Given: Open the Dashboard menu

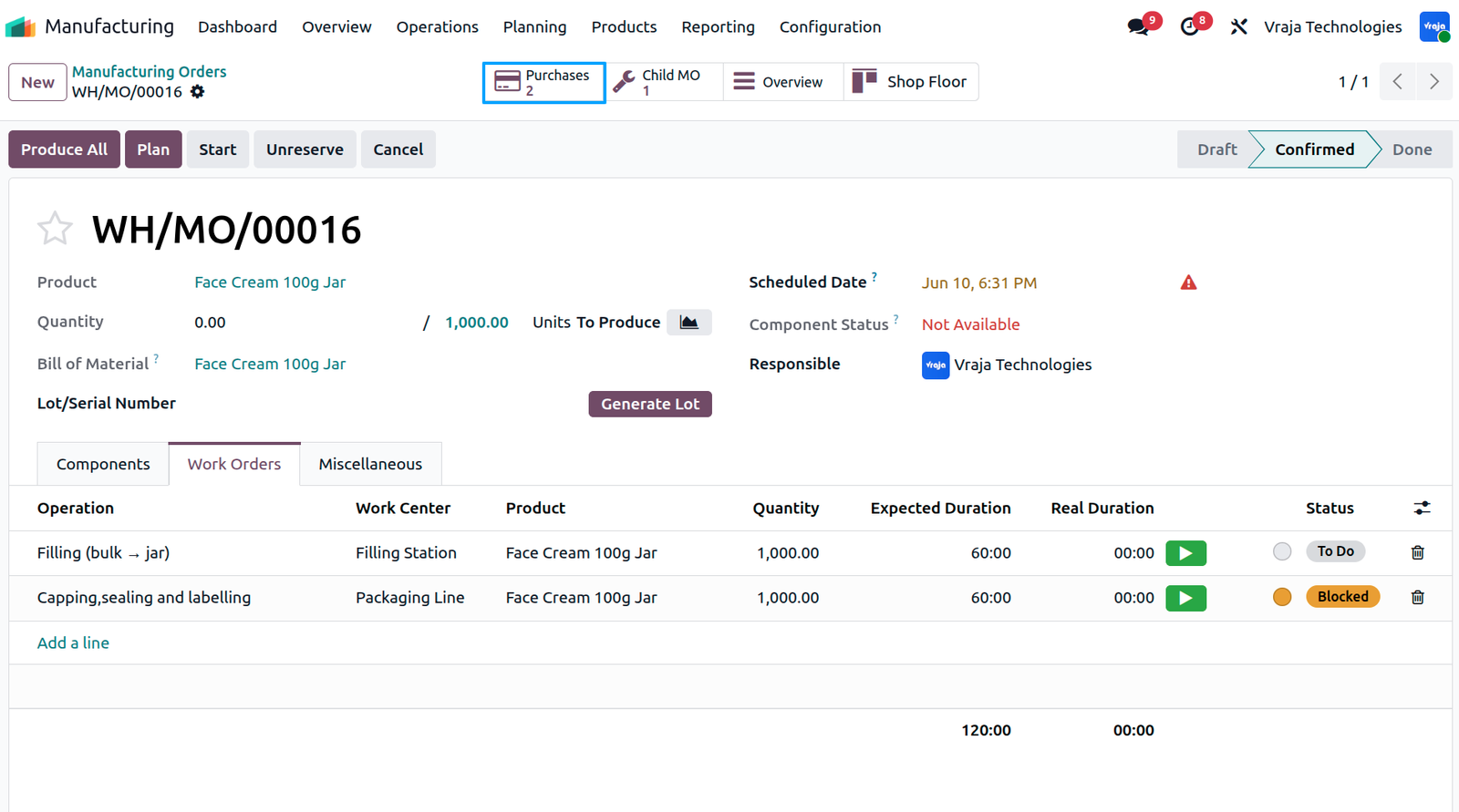Looking at the screenshot, I should pos(237,27).
